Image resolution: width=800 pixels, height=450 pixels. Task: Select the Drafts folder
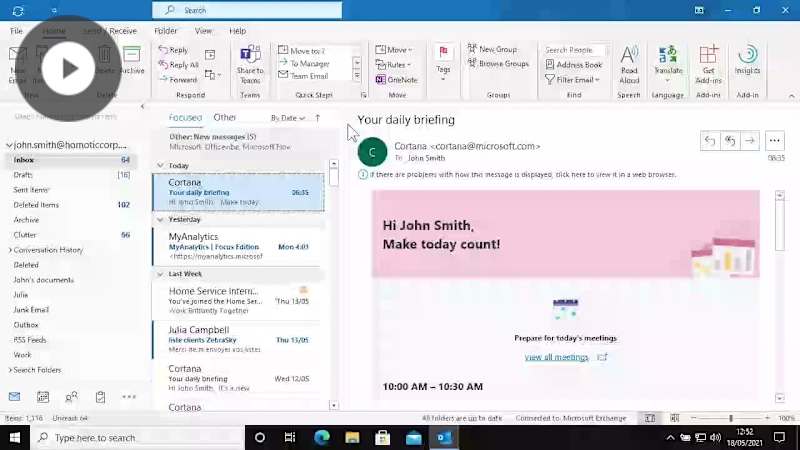[71, 174]
